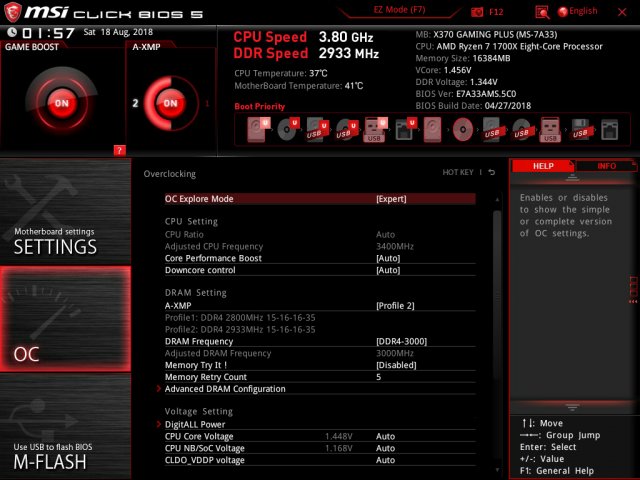Select the legacy CD/DVD disc boot icon
Viewport: 640px width, 480px height.
pyautogui.click(x=463, y=130)
